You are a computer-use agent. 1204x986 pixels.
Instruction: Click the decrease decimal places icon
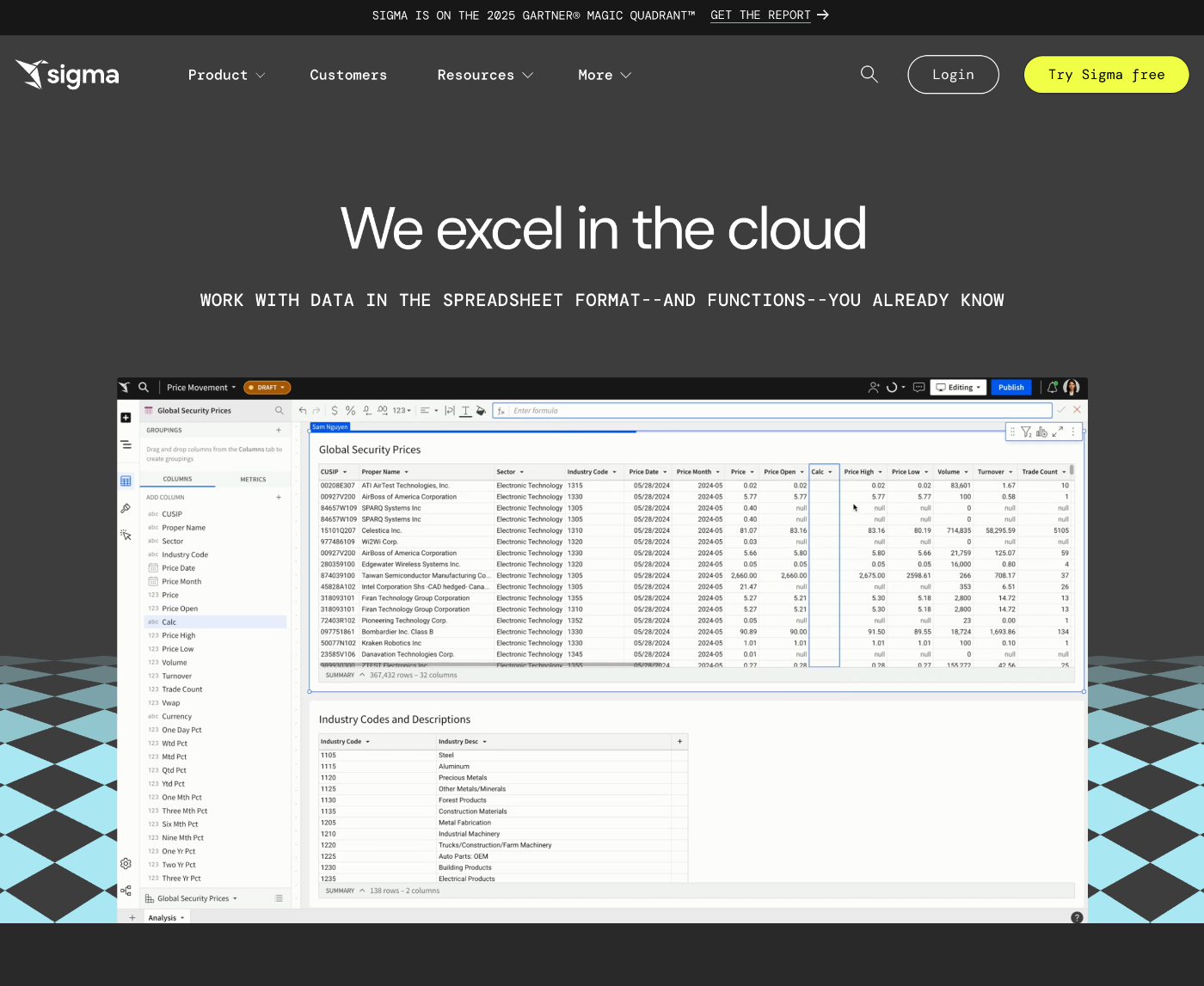pyautogui.click(x=367, y=411)
